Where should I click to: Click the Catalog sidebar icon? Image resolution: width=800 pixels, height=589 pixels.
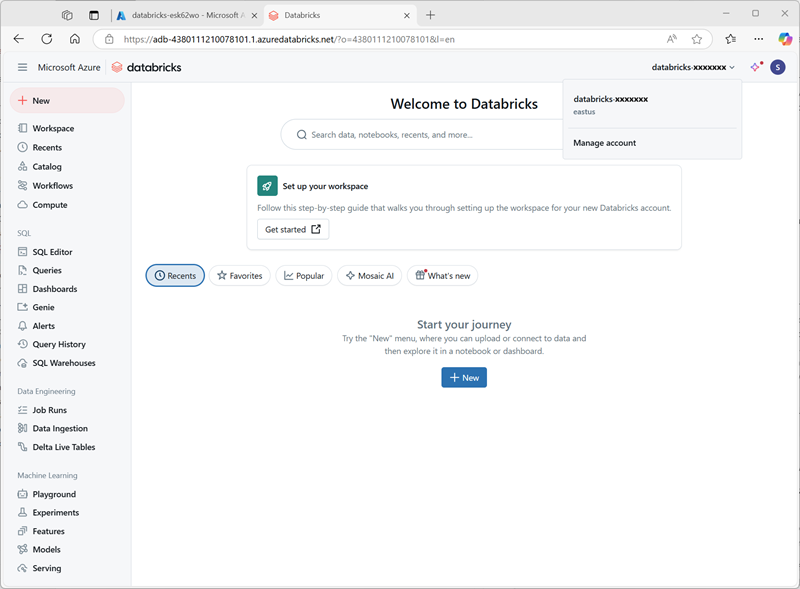click(x=22, y=166)
